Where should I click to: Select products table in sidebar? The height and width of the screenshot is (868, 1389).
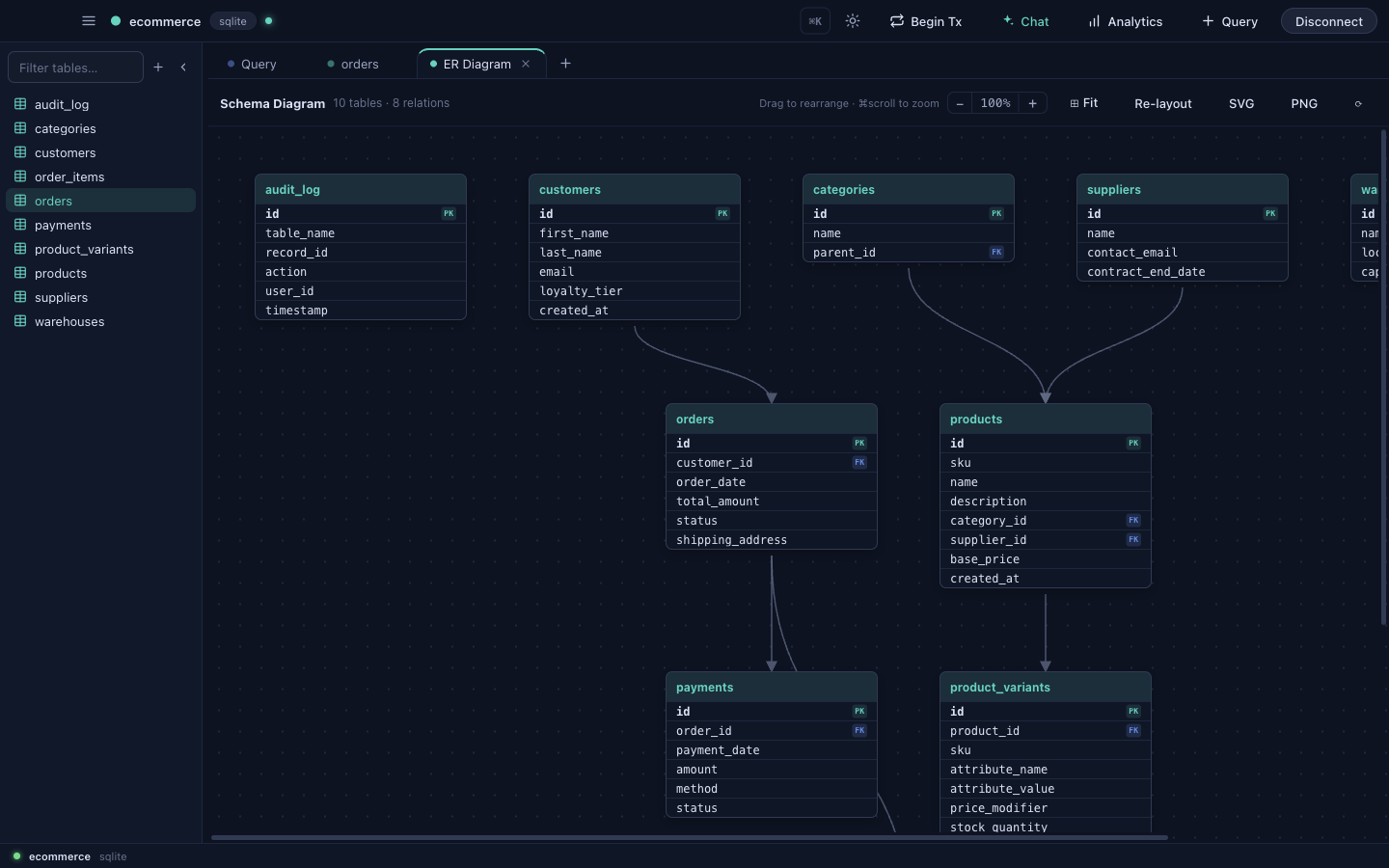(101, 273)
